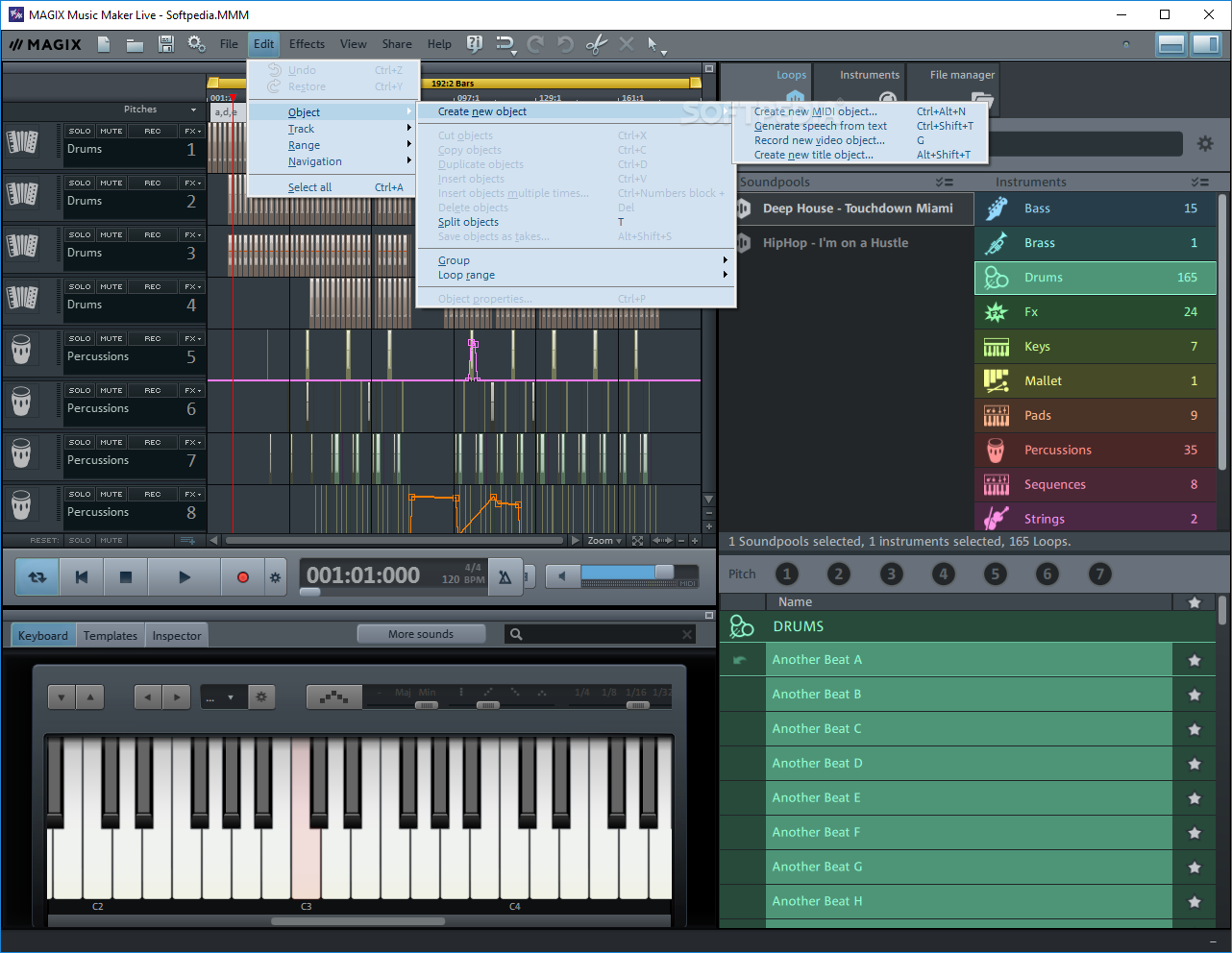Click the keyboard tab search field

(x=600, y=634)
